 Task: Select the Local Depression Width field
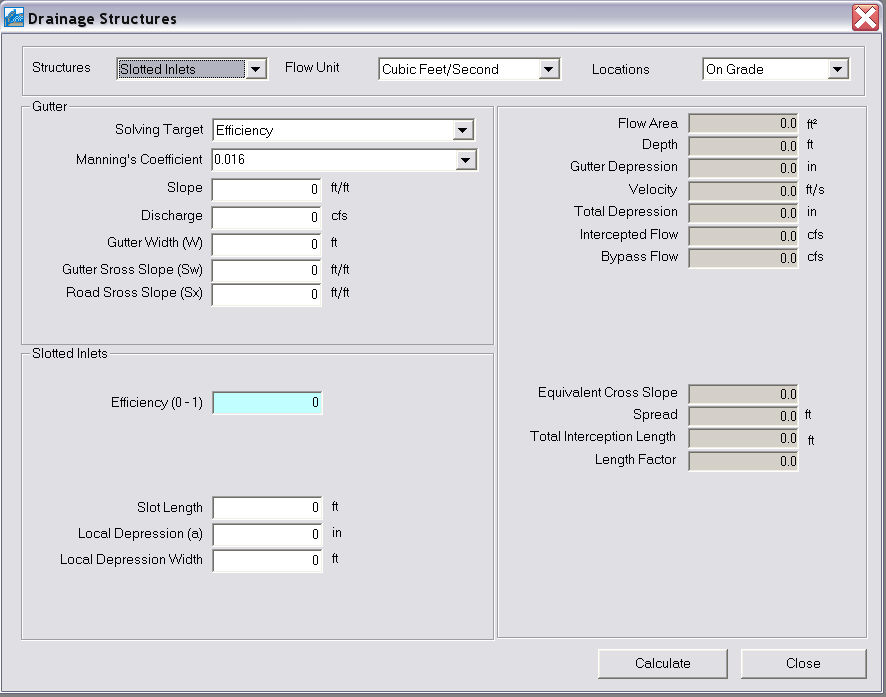click(x=267, y=560)
